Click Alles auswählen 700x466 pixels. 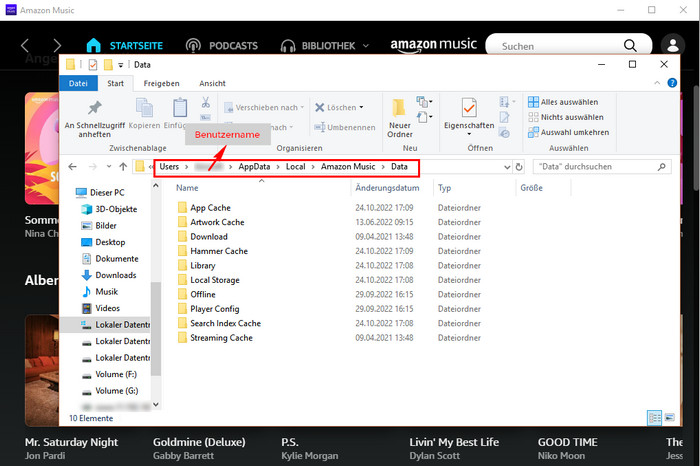[563, 102]
